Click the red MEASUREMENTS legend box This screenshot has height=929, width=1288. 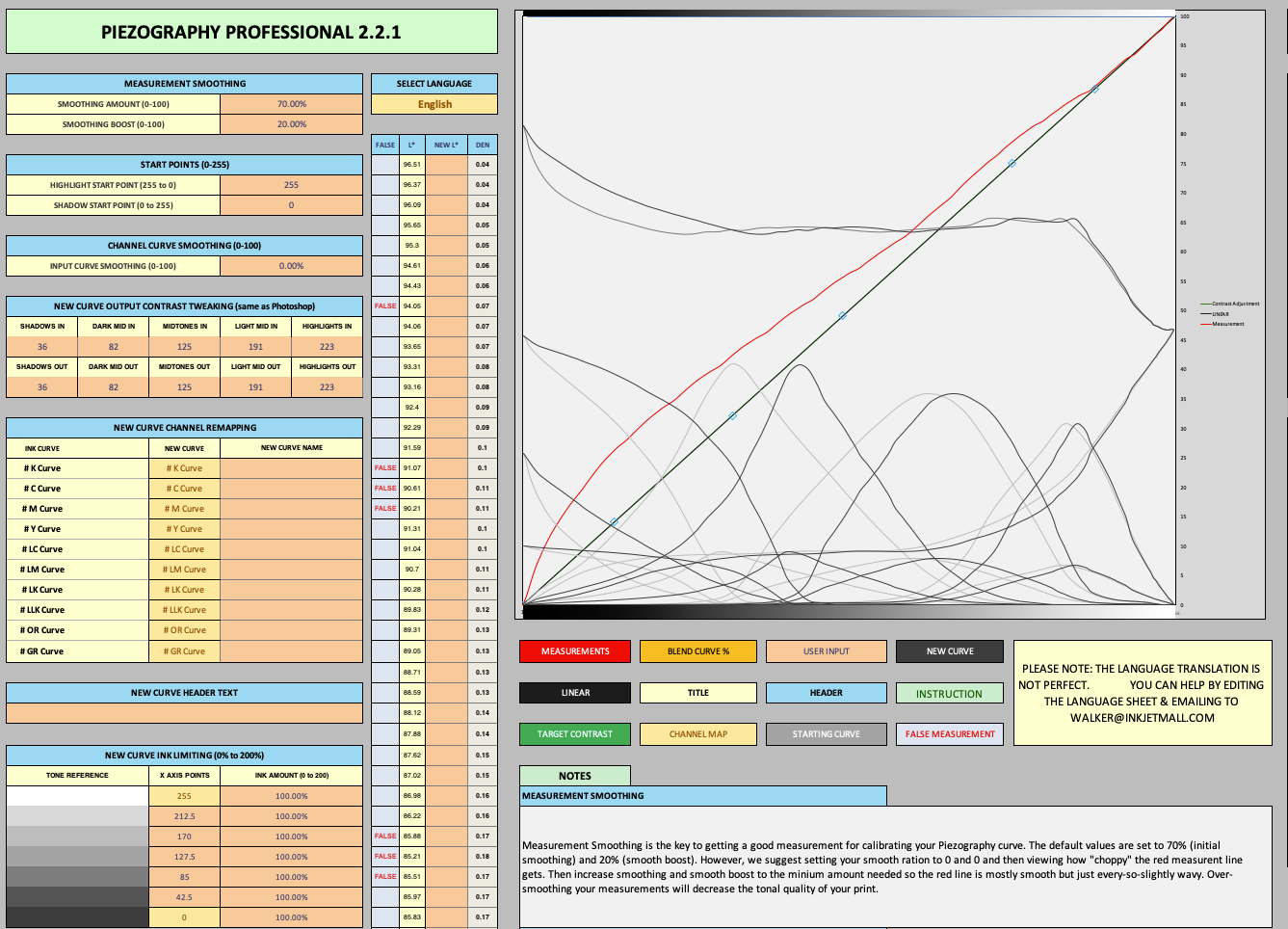(575, 651)
